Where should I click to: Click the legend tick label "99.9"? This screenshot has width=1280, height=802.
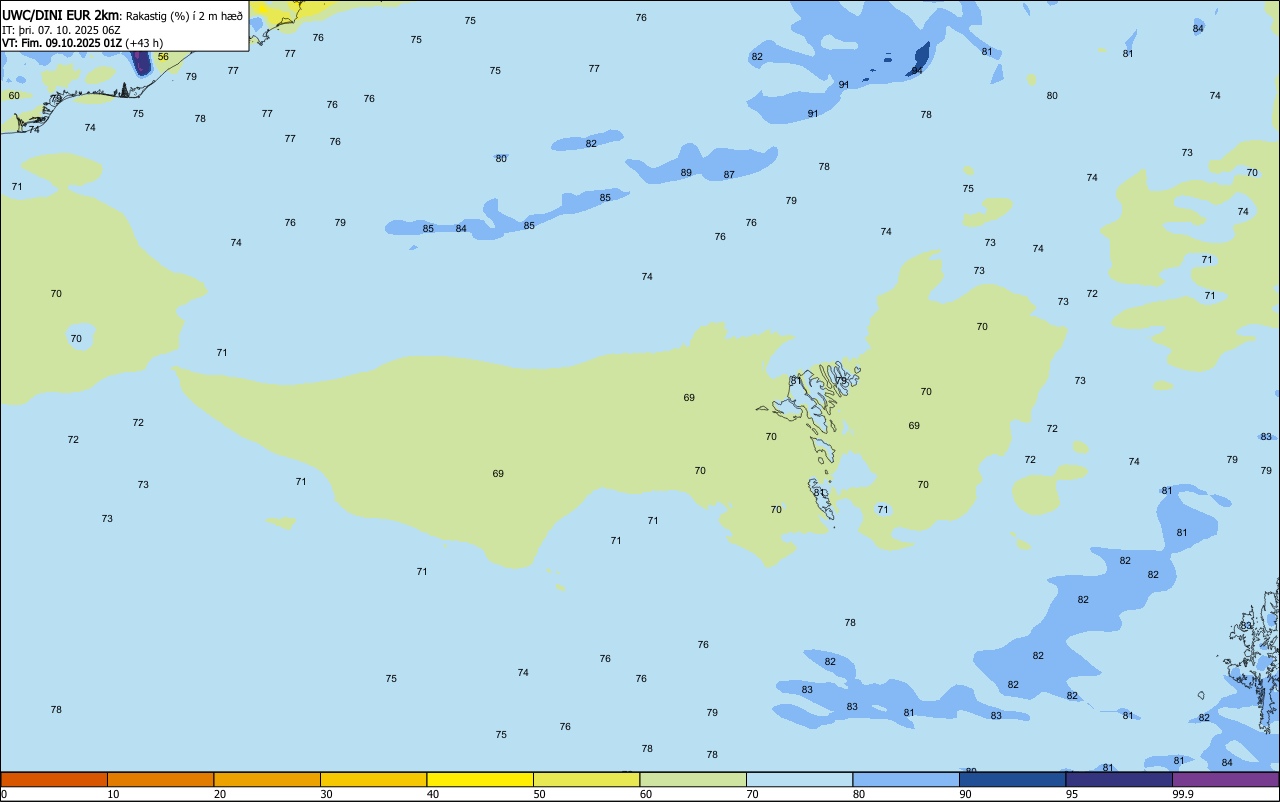[1183, 794]
